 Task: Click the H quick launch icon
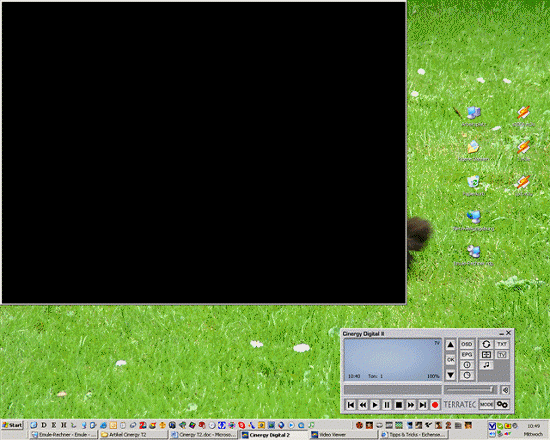click(x=63, y=425)
